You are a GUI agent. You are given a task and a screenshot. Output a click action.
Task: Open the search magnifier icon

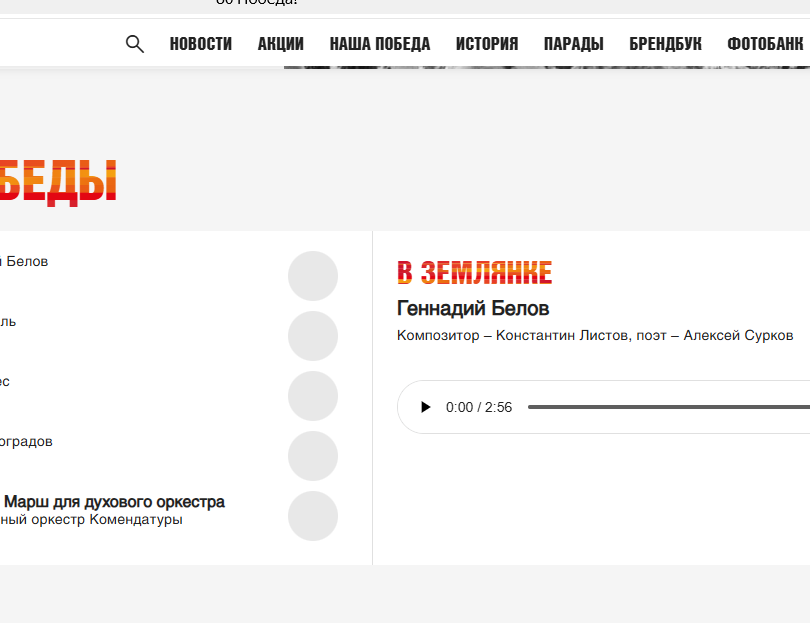pos(135,44)
